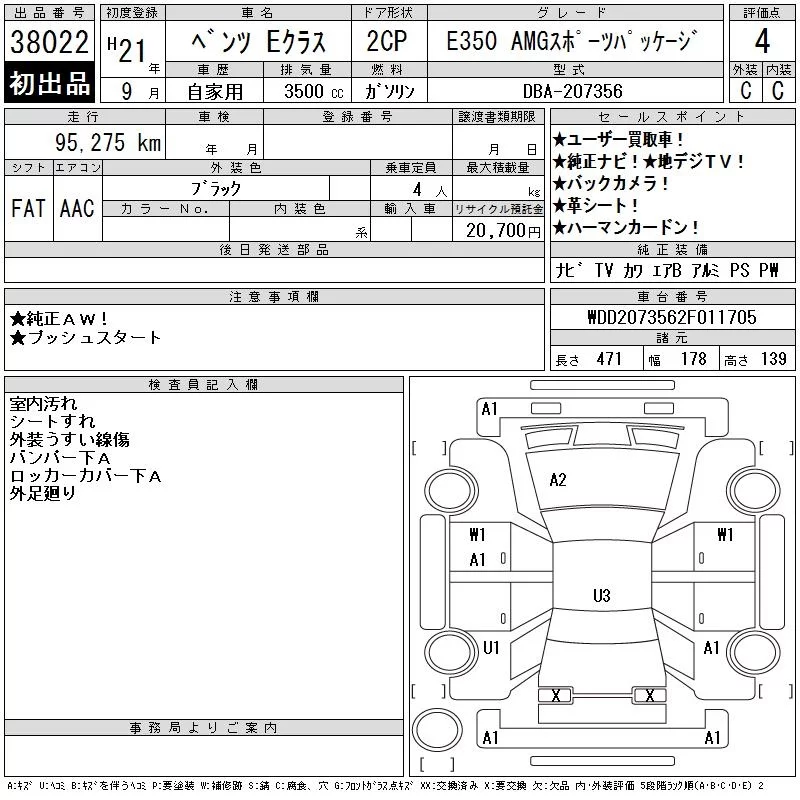Click the 譲渡書類期限 header
The height and width of the screenshot is (800, 800).
497,116
